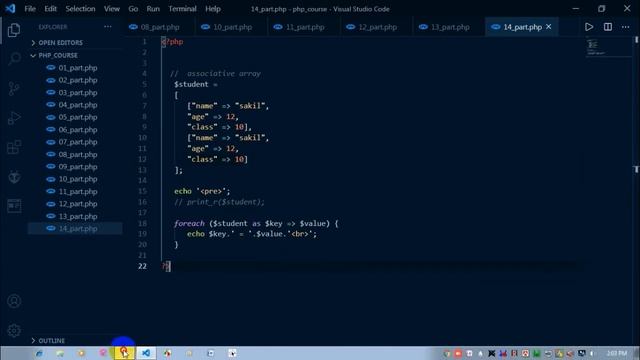Open the Run and Debug view

(x=14, y=118)
